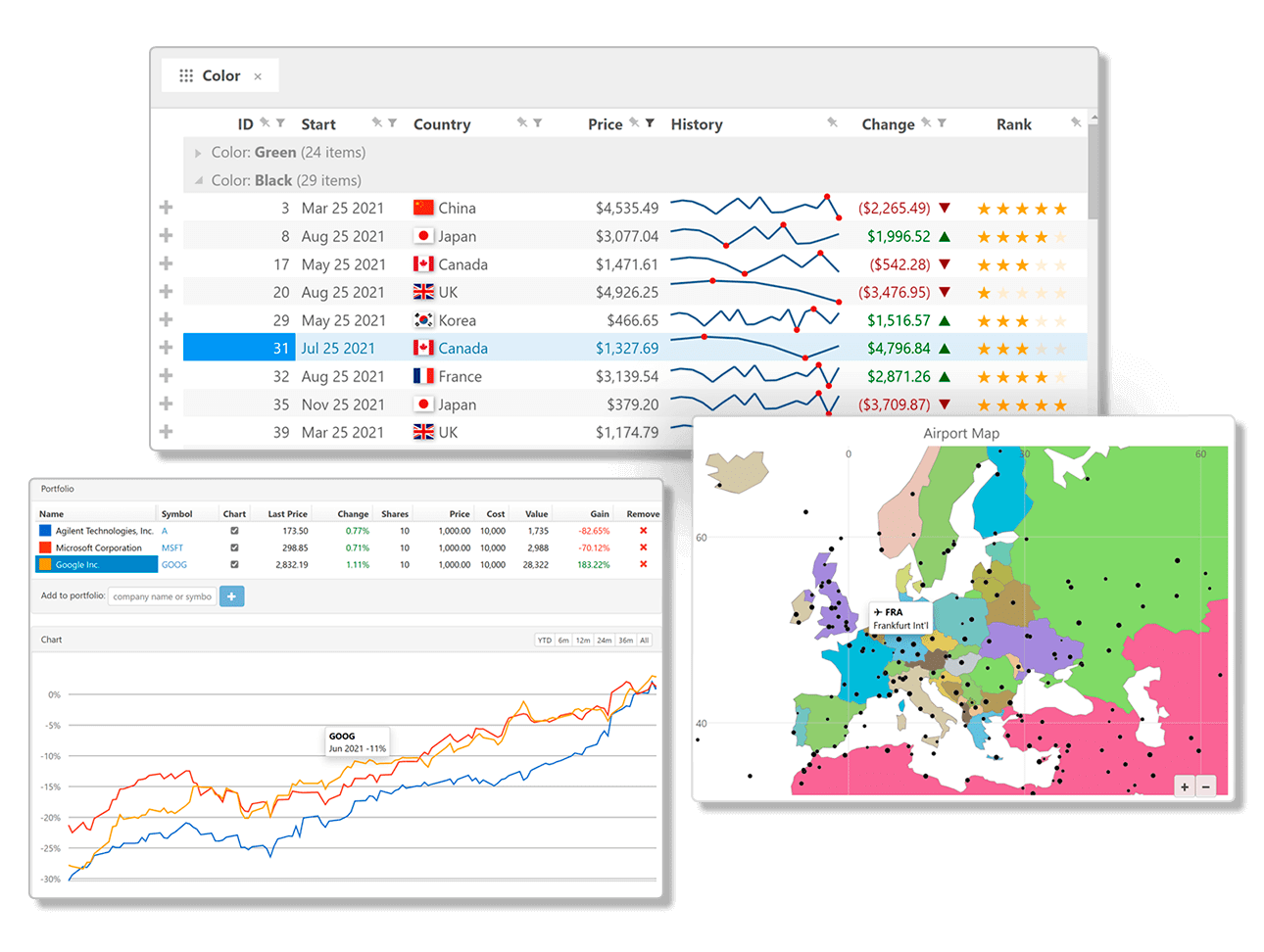Expand detail row for ID 3

[x=166, y=208]
